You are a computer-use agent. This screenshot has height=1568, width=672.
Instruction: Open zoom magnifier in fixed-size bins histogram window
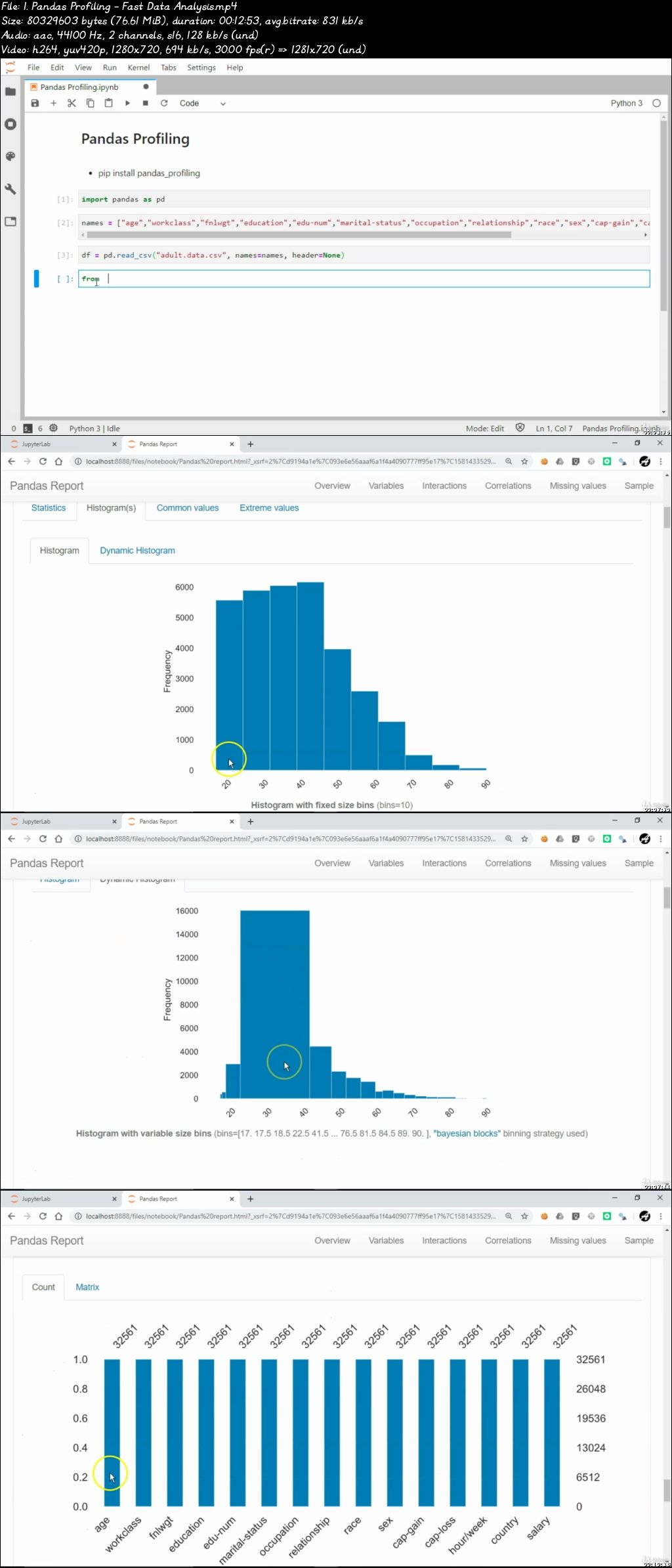509,461
